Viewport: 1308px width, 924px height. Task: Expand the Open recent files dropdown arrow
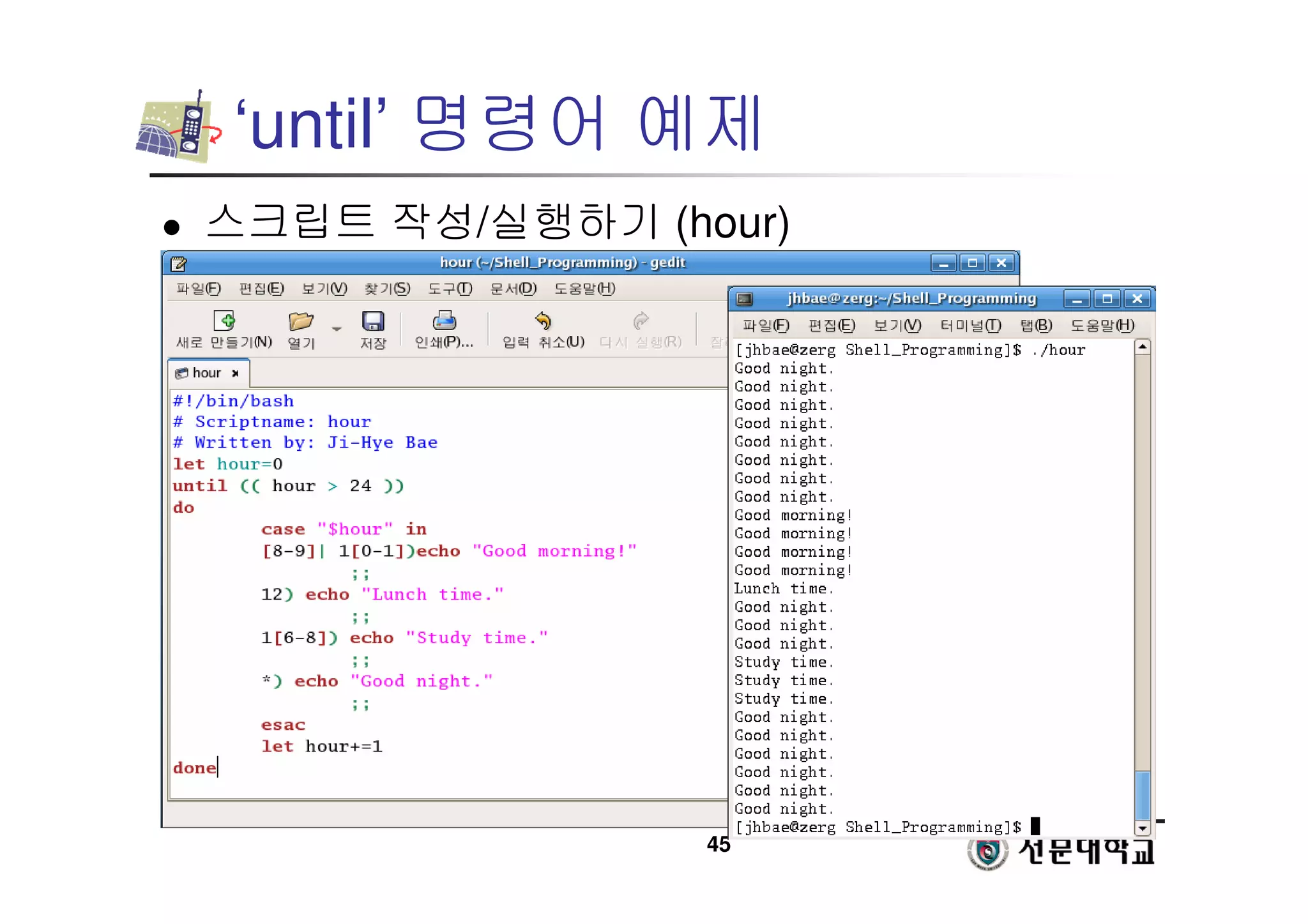[x=337, y=329]
